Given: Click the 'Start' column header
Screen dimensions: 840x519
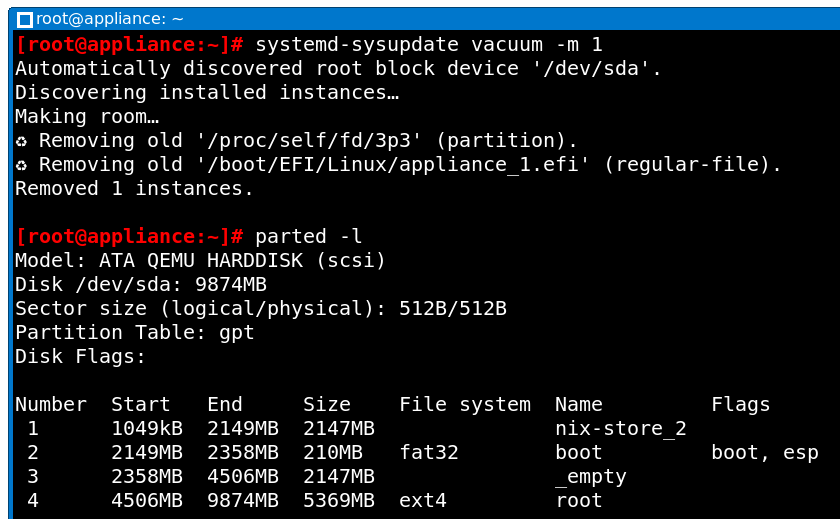Looking at the screenshot, I should [x=141, y=404].
